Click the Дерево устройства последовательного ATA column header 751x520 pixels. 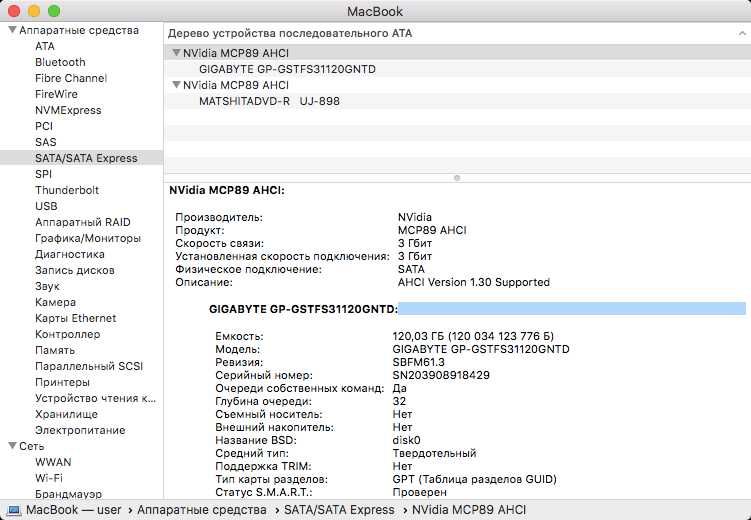coord(290,33)
